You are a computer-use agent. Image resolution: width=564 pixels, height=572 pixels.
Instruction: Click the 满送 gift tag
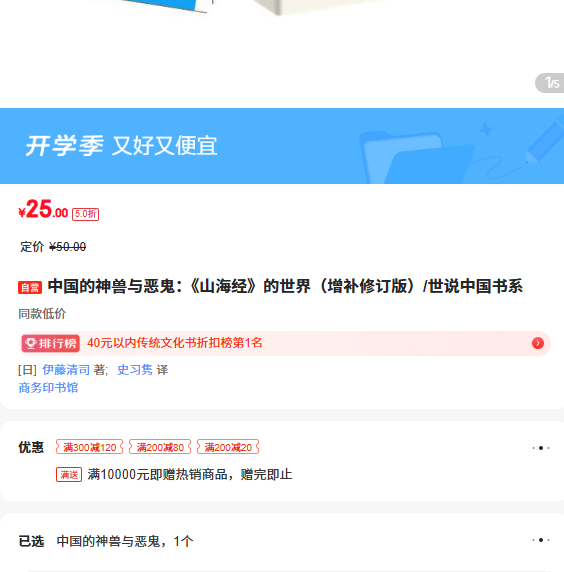point(69,475)
